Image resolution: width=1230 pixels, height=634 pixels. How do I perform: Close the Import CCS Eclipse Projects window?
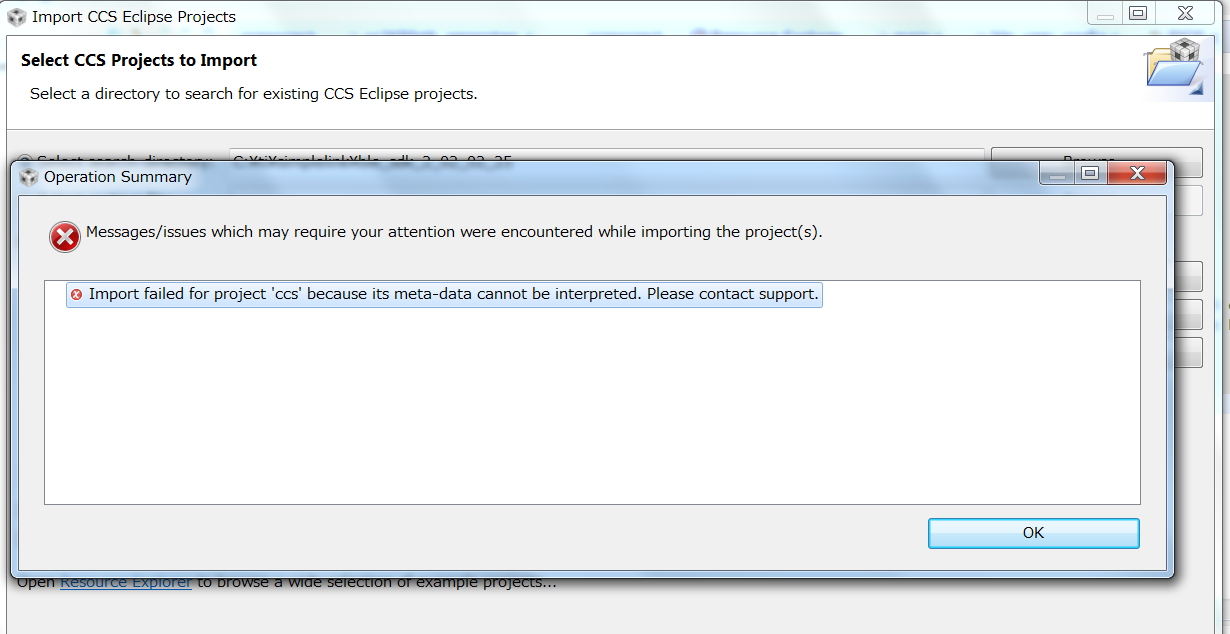pos(1185,13)
